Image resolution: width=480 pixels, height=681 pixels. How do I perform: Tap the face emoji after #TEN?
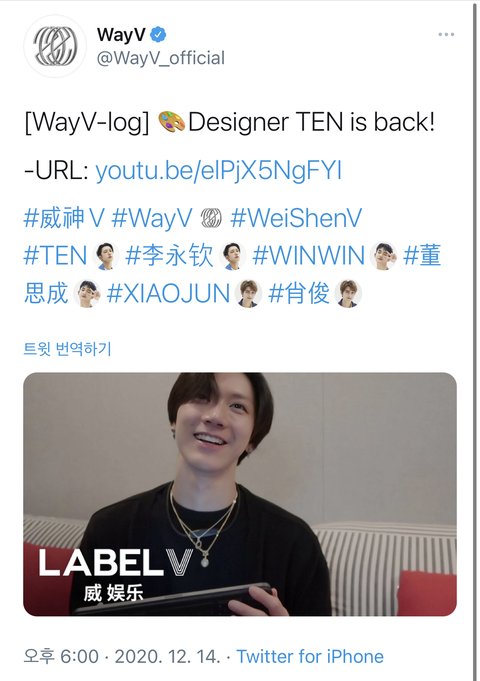click(x=106, y=256)
